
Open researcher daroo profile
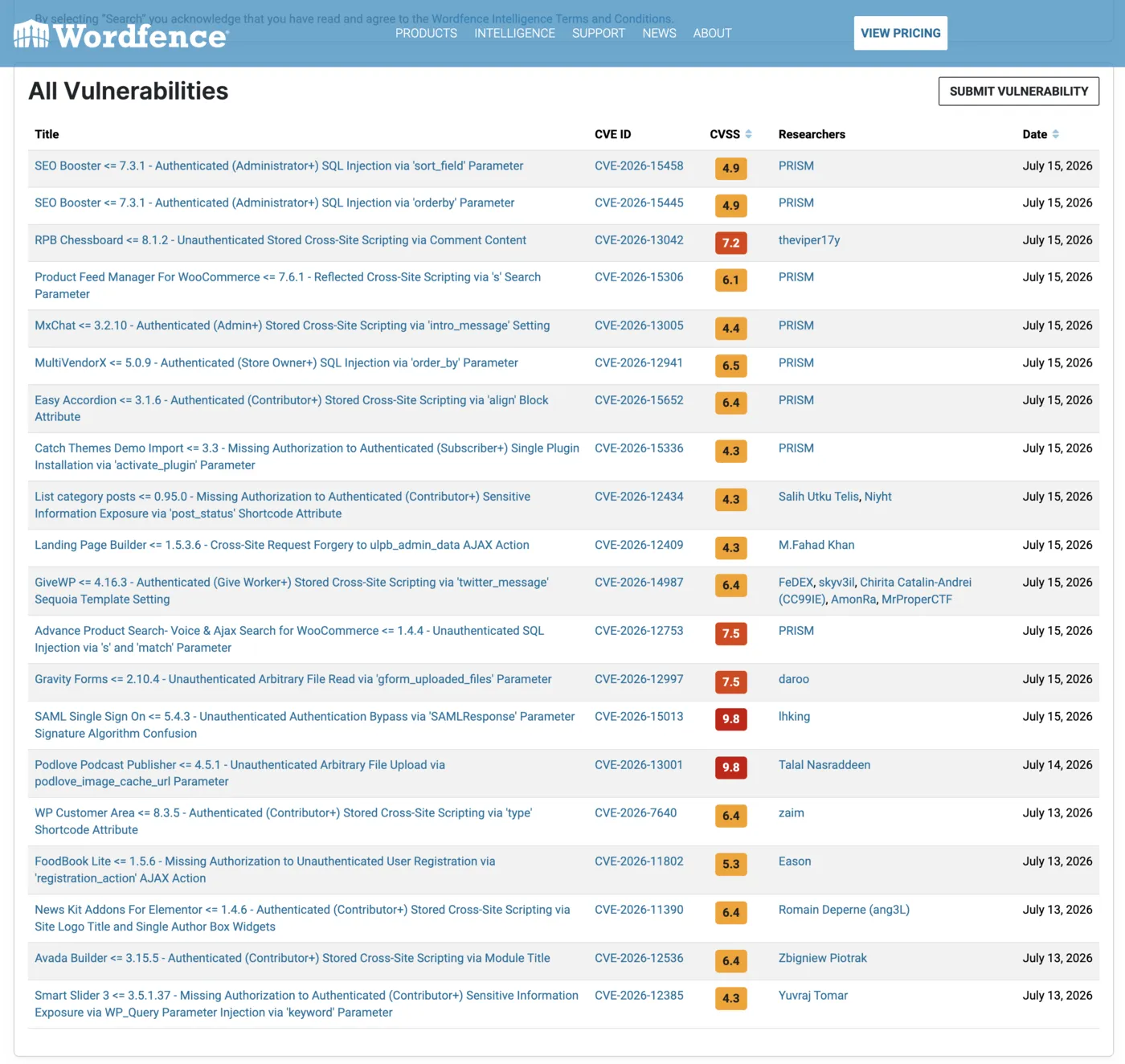point(794,679)
